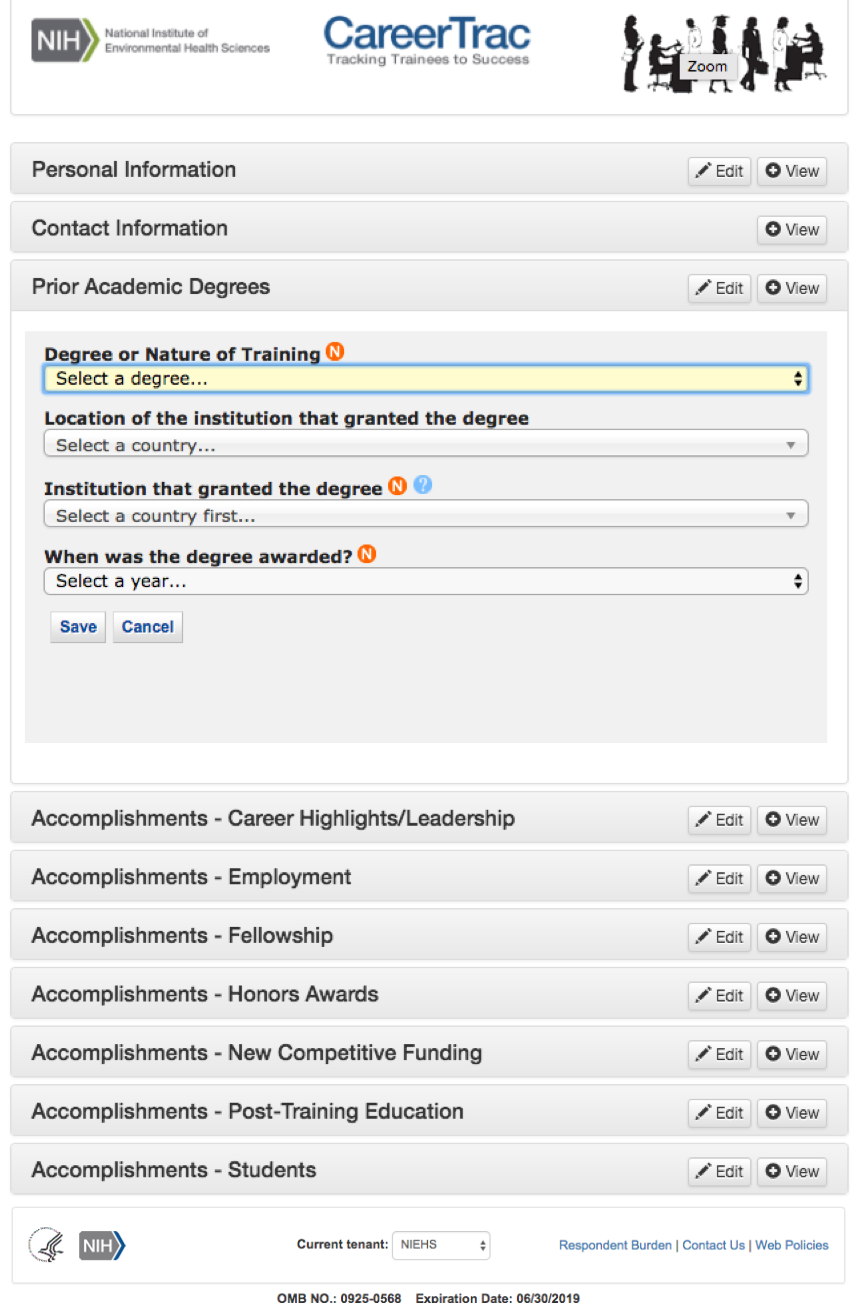Open the Select a degree dropdown
Viewport: 857px width, 1304px height.
(x=426, y=379)
